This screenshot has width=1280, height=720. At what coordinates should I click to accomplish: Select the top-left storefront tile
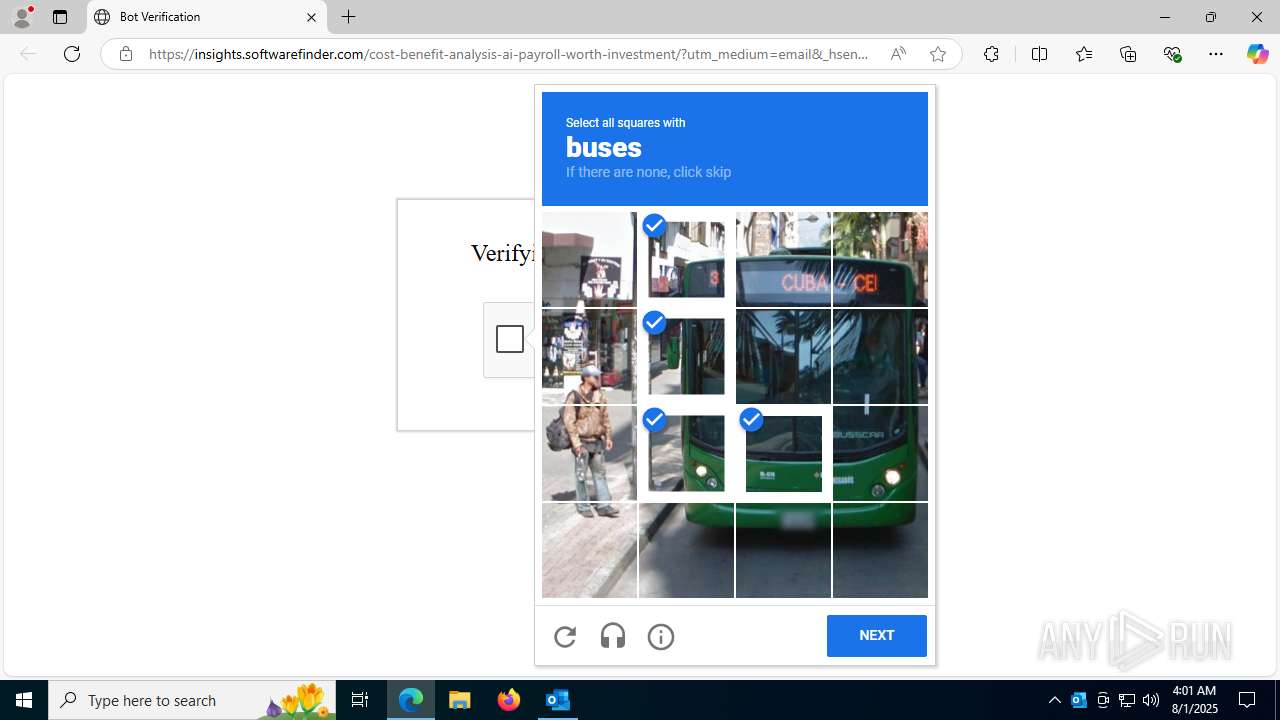pos(589,259)
